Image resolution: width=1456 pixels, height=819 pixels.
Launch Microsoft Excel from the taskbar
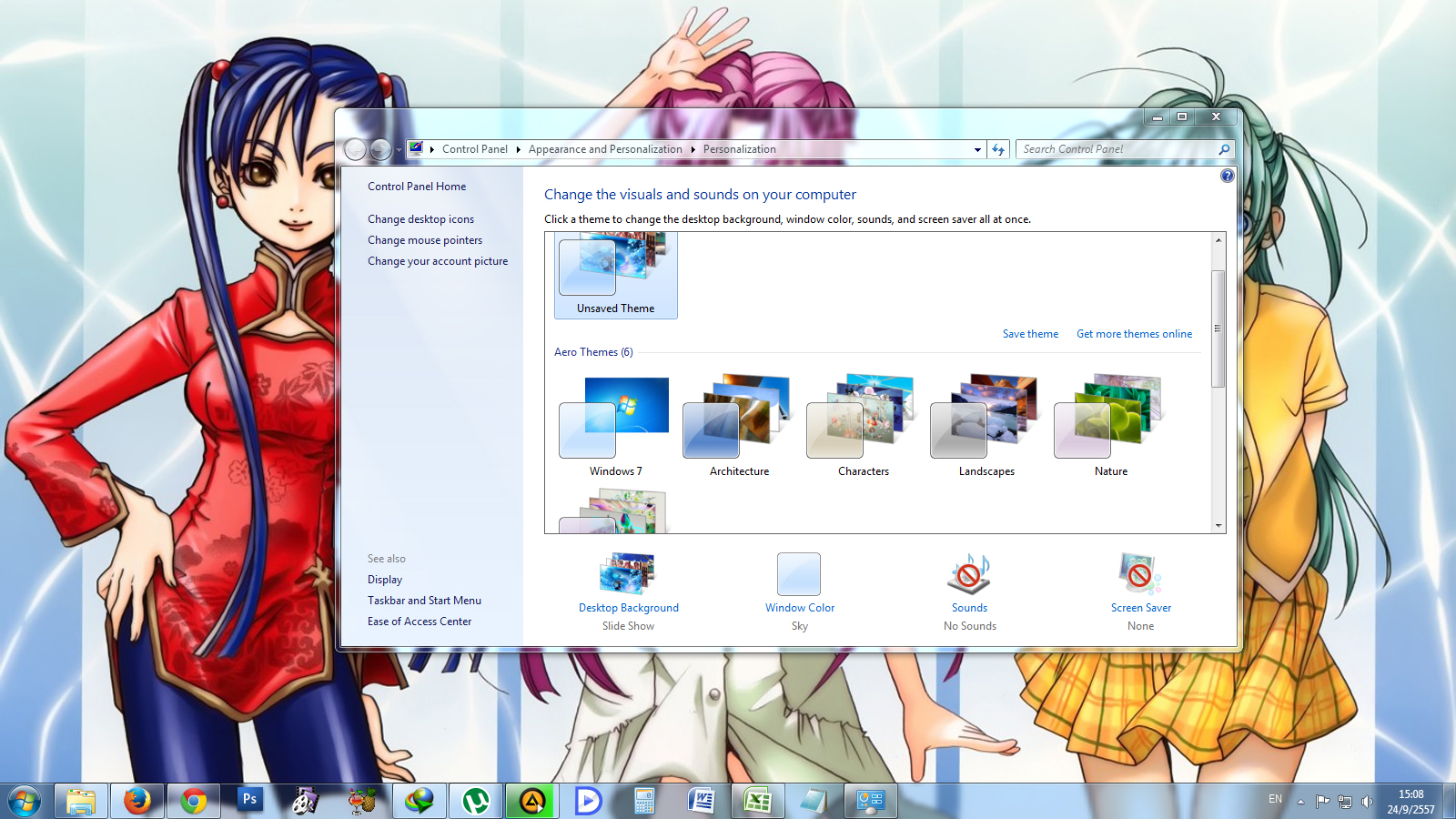tap(757, 801)
